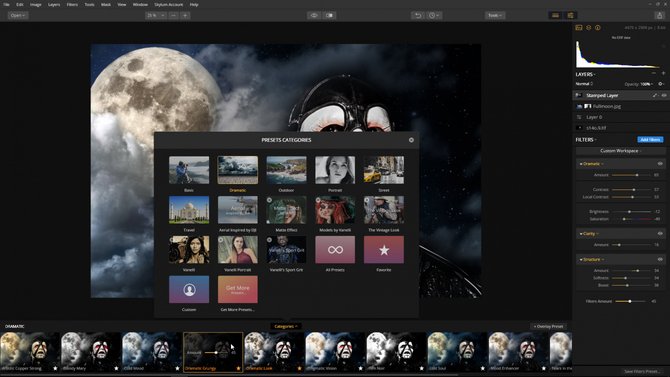Add a new layer with plus icon
The image size is (670, 377).
point(663,74)
